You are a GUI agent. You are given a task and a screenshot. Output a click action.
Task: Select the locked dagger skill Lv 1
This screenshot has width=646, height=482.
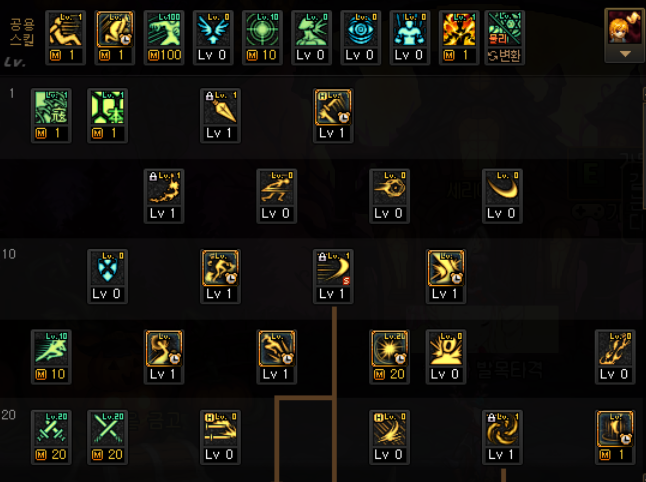[x=220, y=115]
